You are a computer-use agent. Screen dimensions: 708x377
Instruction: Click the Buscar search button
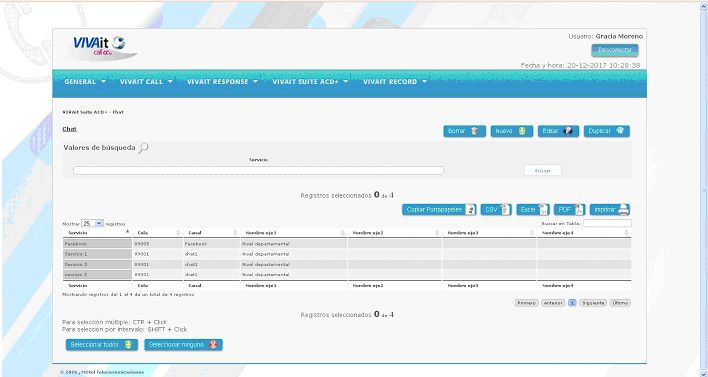tap(543, 171)
